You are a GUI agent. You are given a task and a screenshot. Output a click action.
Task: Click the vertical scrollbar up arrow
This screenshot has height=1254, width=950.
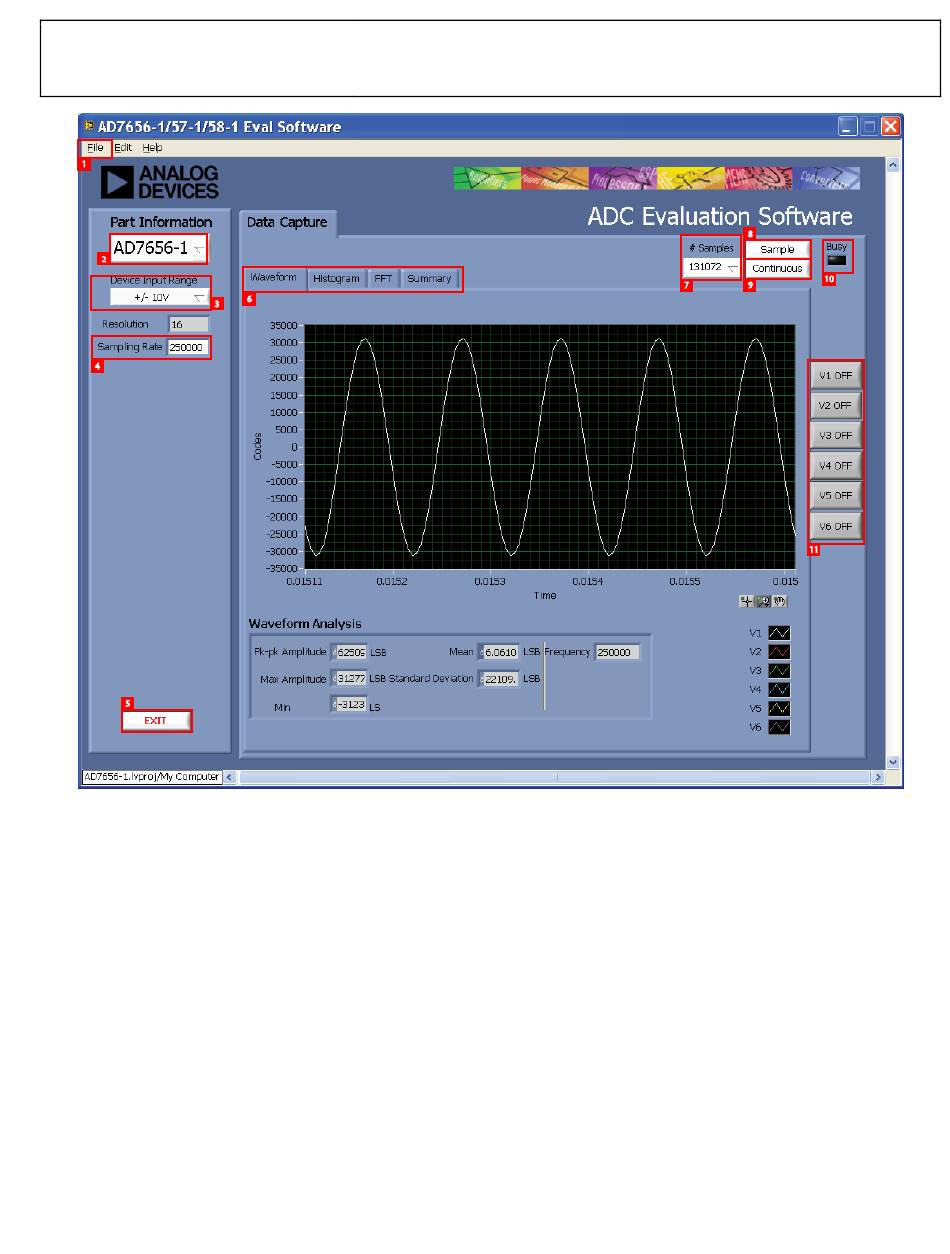pos(892,165)
